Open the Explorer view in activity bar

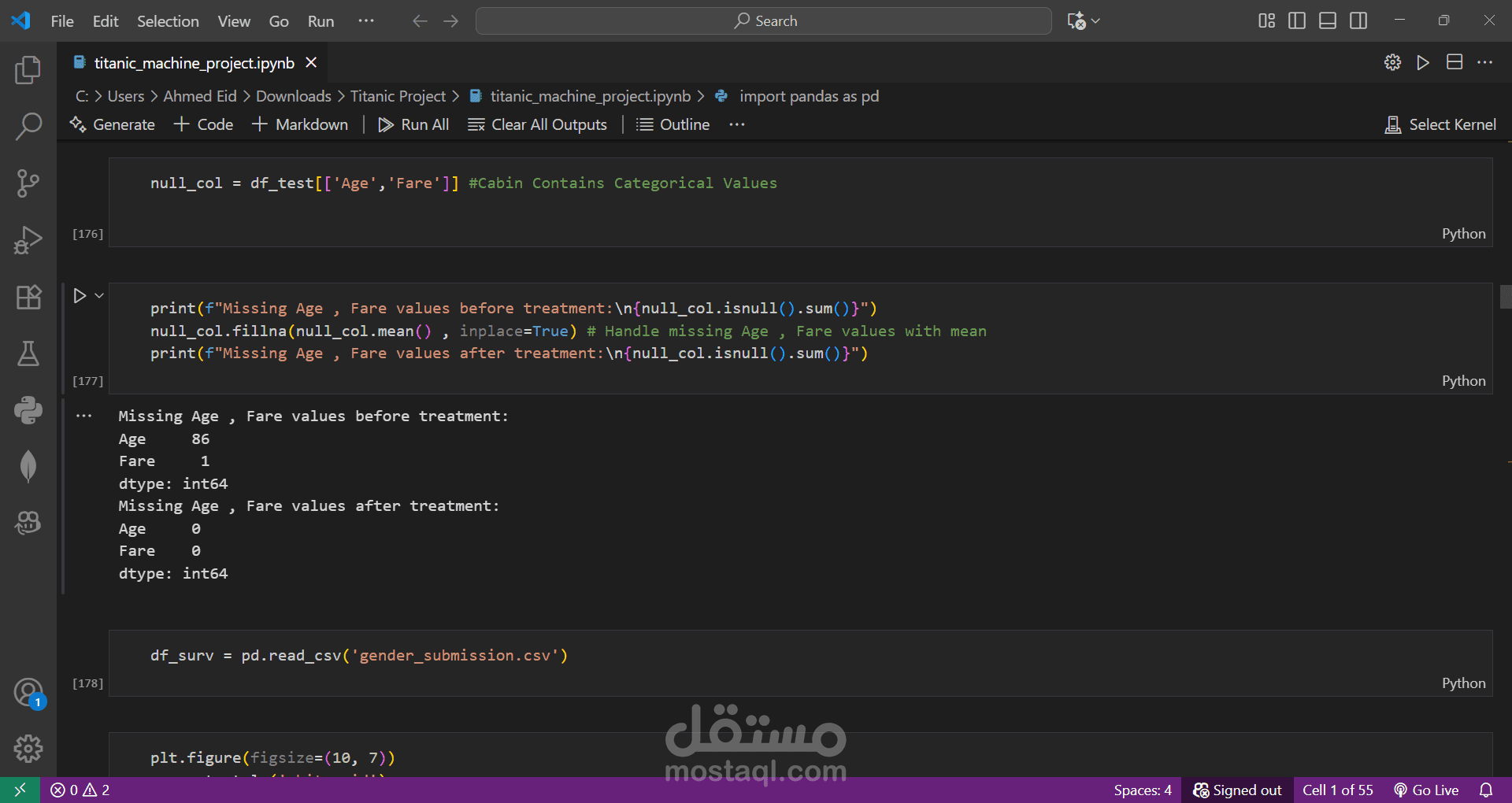[28, 70]
